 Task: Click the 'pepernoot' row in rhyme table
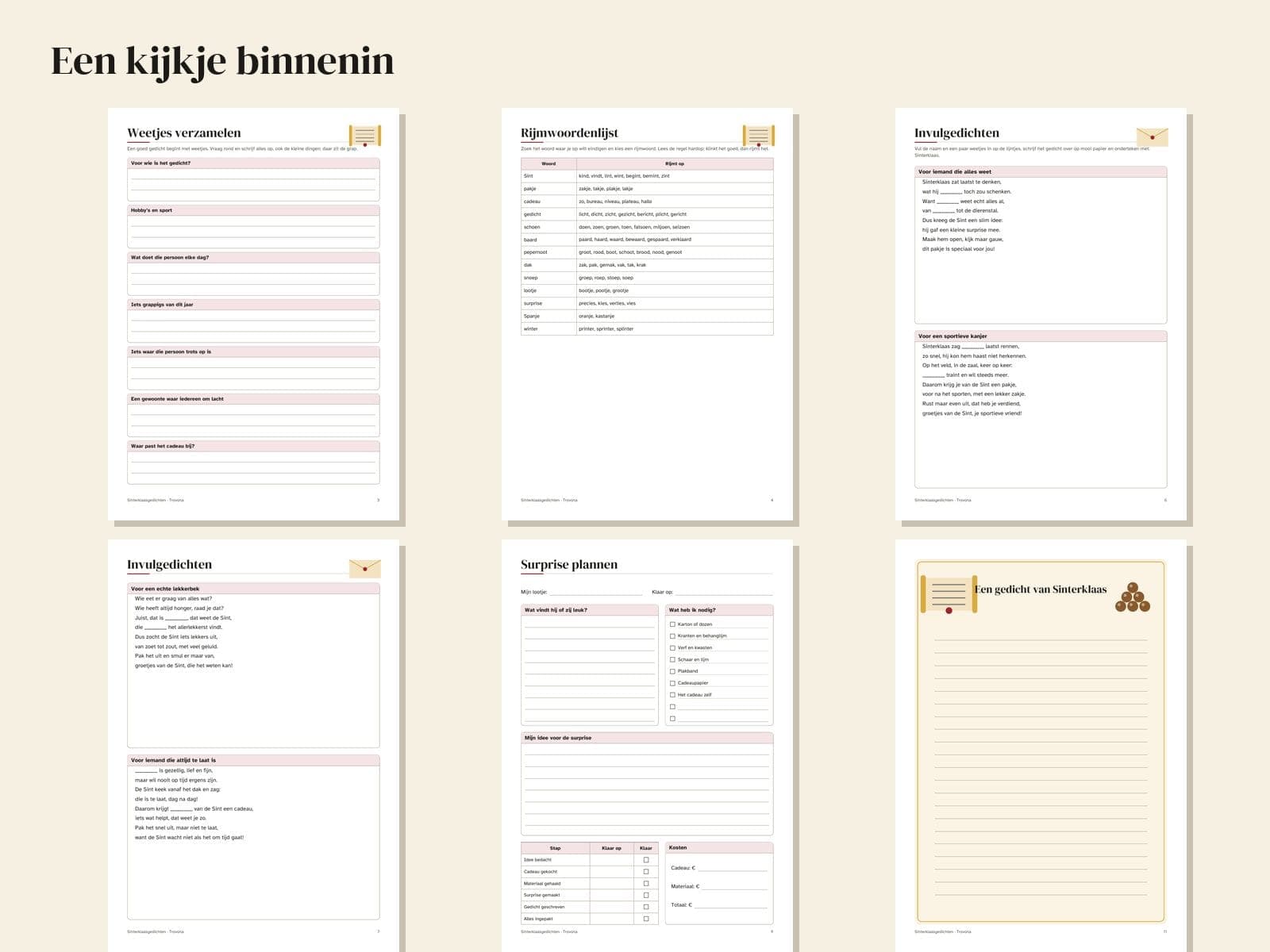point(647,252)
